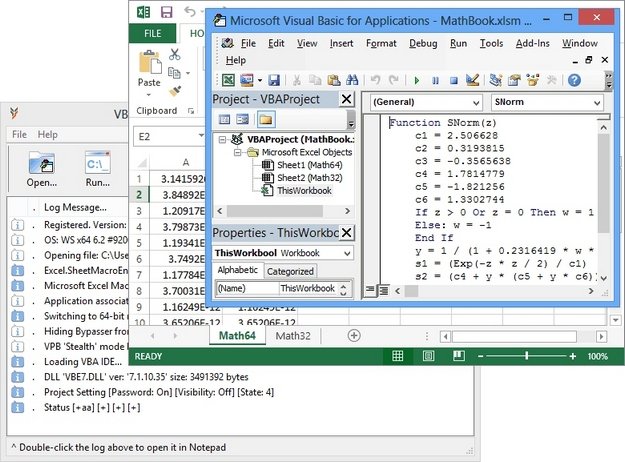Open VBA Help question mark icon
The width and height of the screenshot is (625, 462).
[x=574, y=80]
